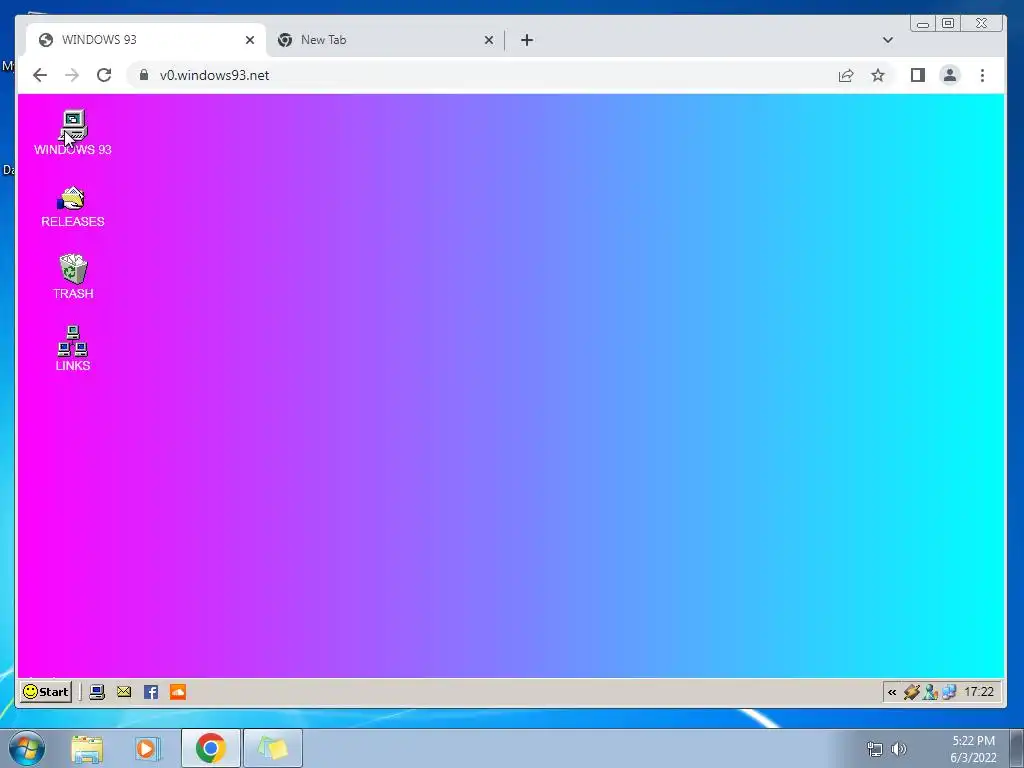Viewport: 1024px width, 768px height.
Task: Open File Explorer from taskbar
Action: pyautogui.click(x=87, y=748)
